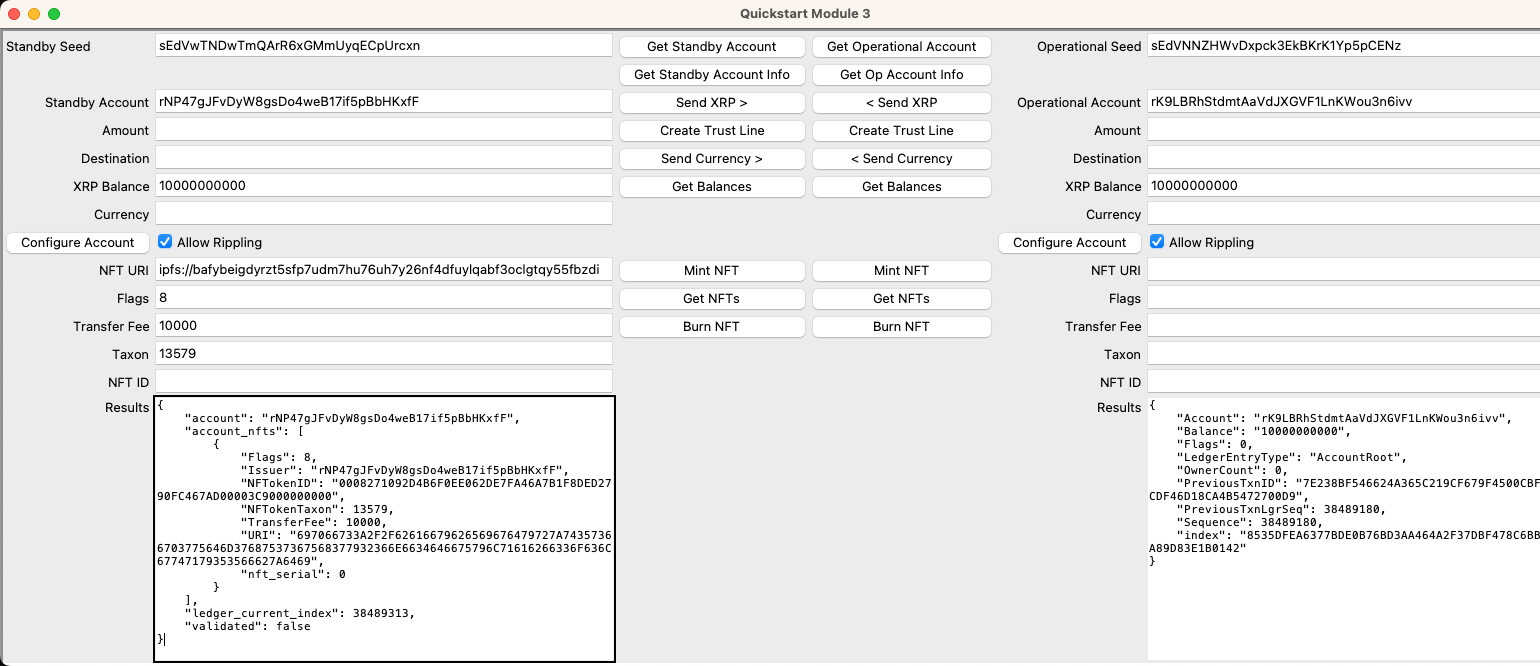Click standby Configure Account button
The height and width of the screenshot is (666, 1540).
coord(78,243)
